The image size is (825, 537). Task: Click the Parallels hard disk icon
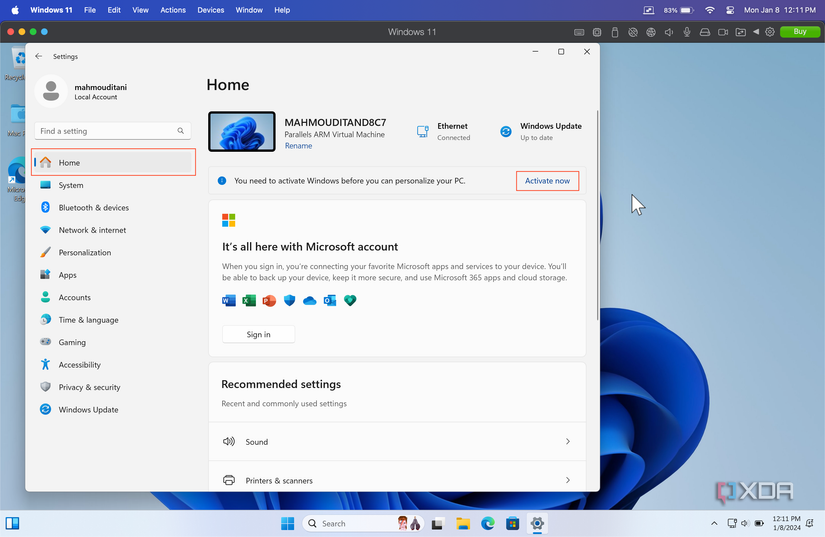click(705, 32)
